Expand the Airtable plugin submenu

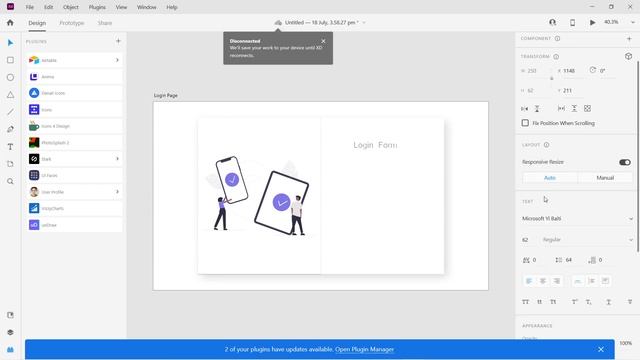click(x=117, y=60)
